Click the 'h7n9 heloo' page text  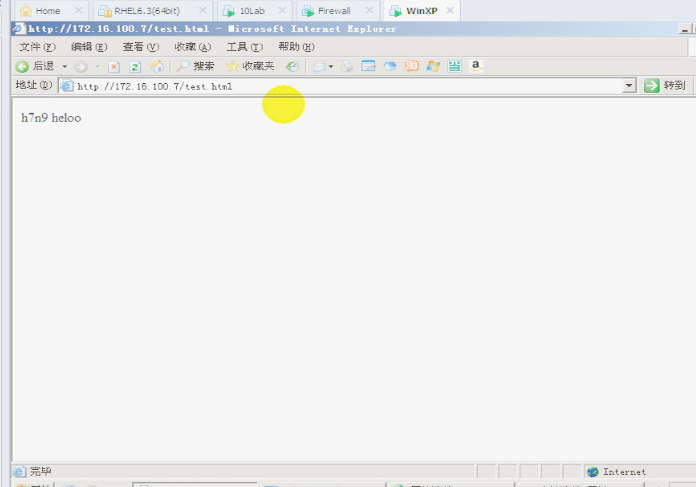pos(51,118)
